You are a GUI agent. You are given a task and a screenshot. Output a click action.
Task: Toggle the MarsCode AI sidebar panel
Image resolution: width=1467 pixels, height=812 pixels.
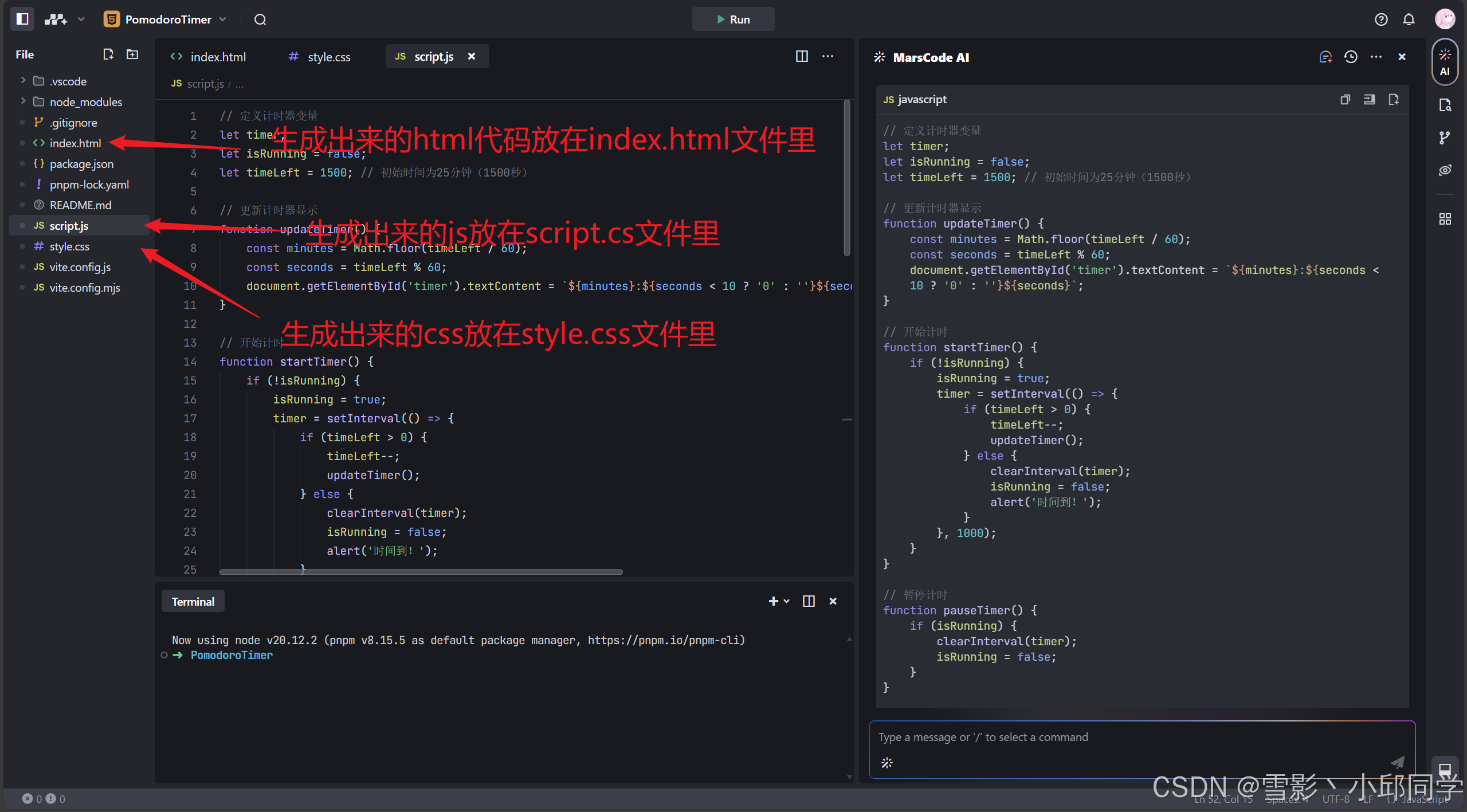point(1445,62)
